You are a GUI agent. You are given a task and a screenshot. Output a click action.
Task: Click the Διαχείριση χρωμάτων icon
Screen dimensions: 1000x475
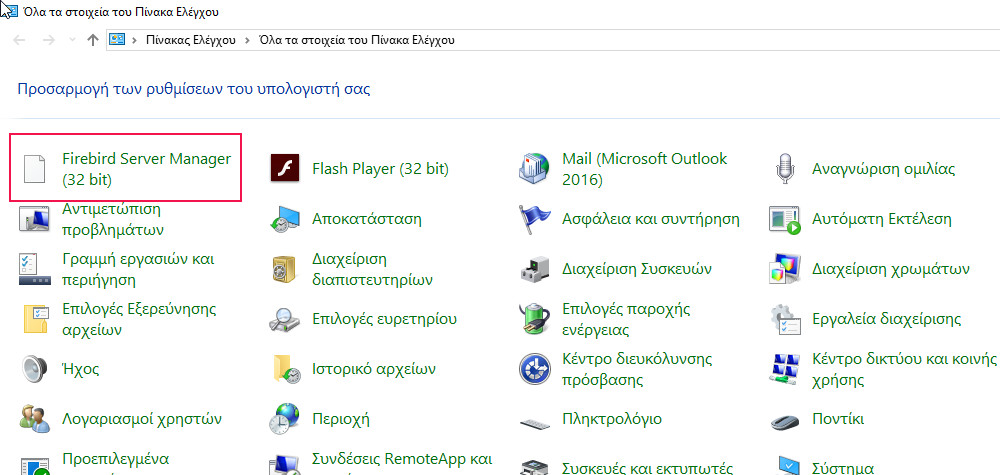click(x=785, y=269)
